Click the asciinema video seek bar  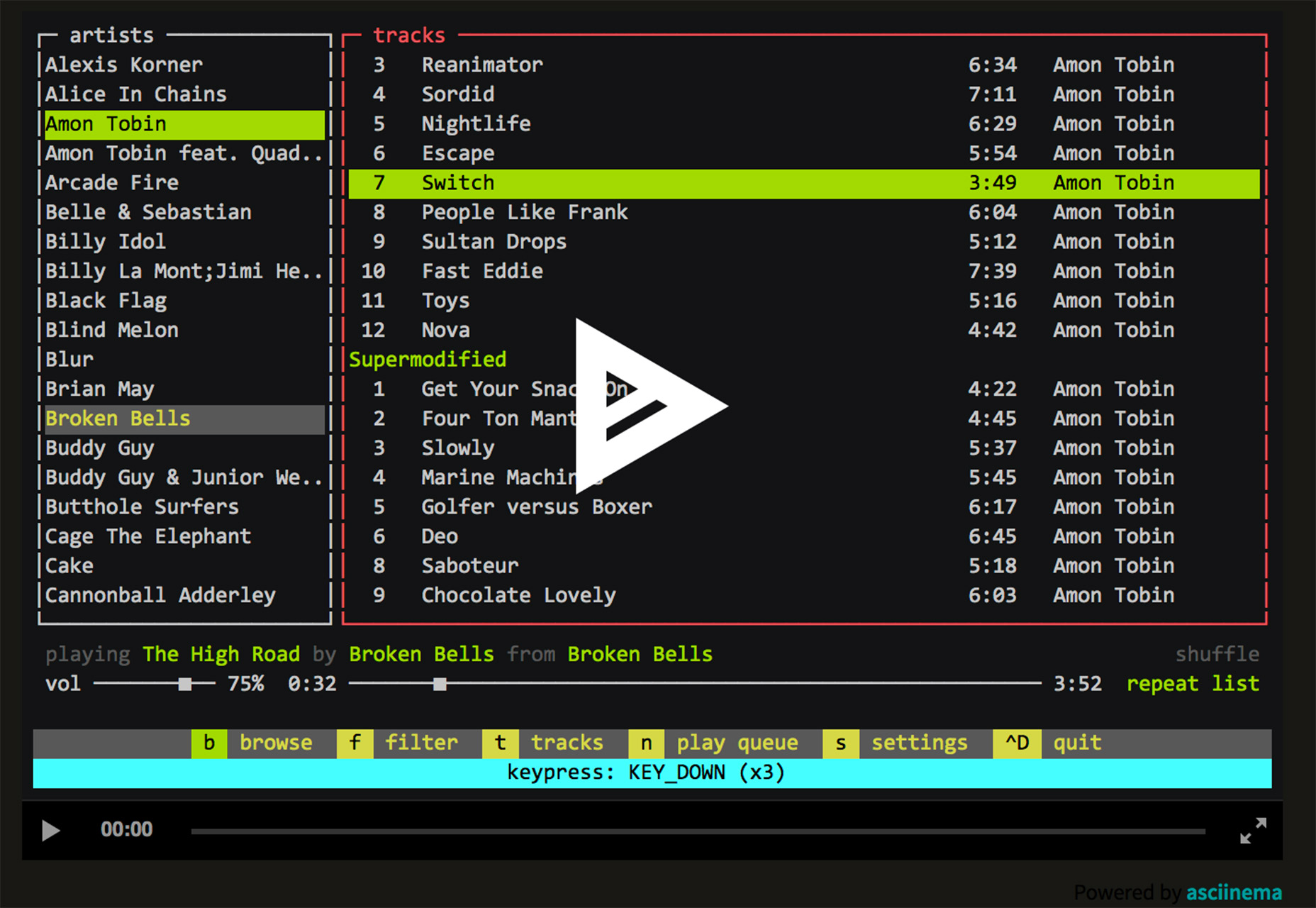[x=698, y=831]
